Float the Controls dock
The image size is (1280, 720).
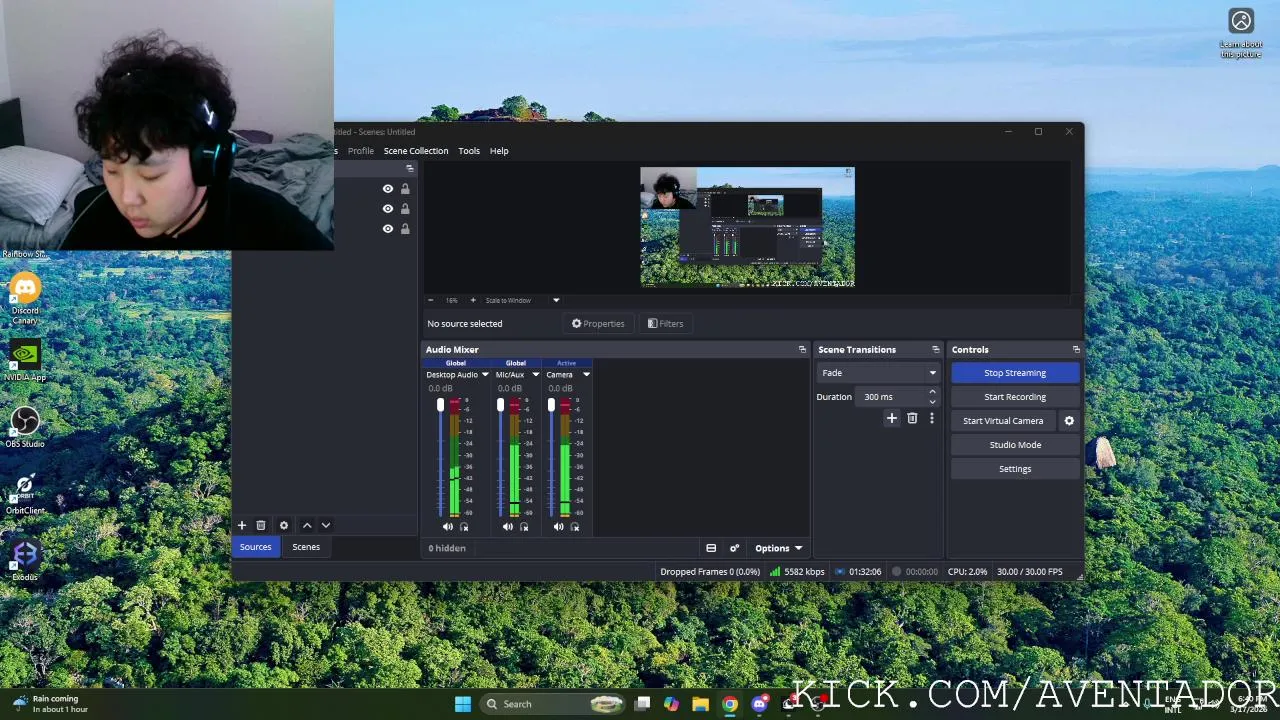point(1076,350)
